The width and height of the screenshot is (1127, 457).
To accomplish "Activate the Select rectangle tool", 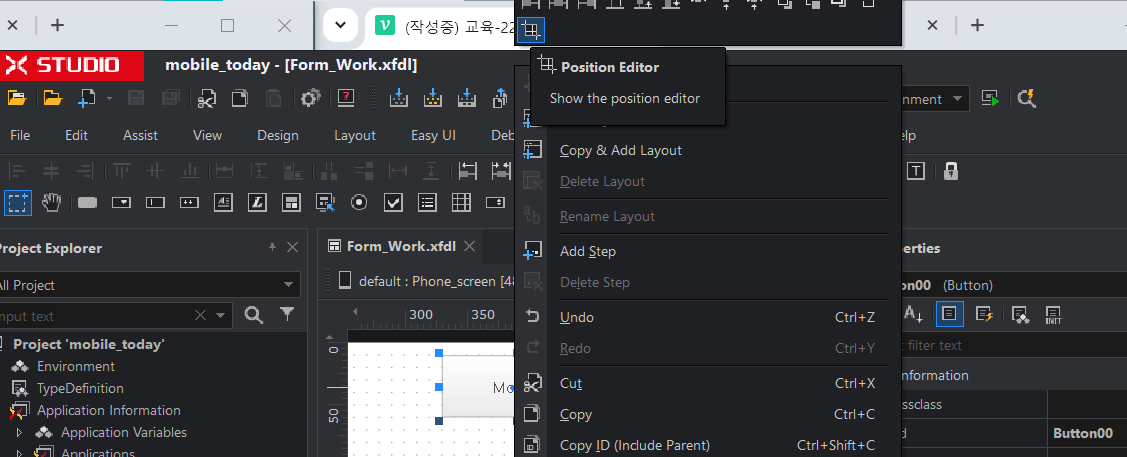I will point(17,203).
